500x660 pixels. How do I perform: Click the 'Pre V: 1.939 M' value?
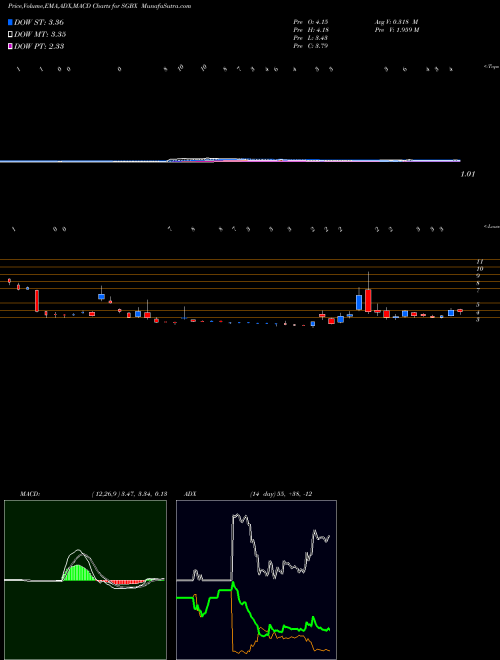click(397, 30)
